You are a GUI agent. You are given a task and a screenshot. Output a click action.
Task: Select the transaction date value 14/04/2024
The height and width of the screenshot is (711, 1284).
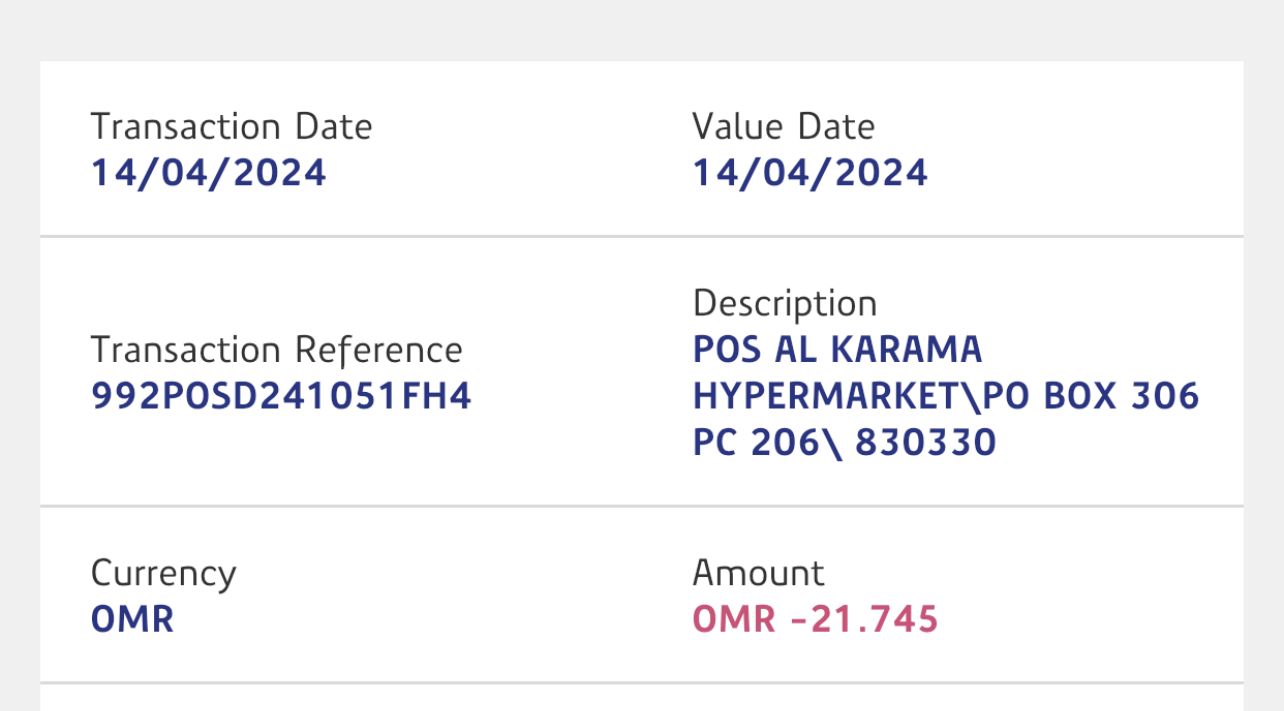point(208,173)
